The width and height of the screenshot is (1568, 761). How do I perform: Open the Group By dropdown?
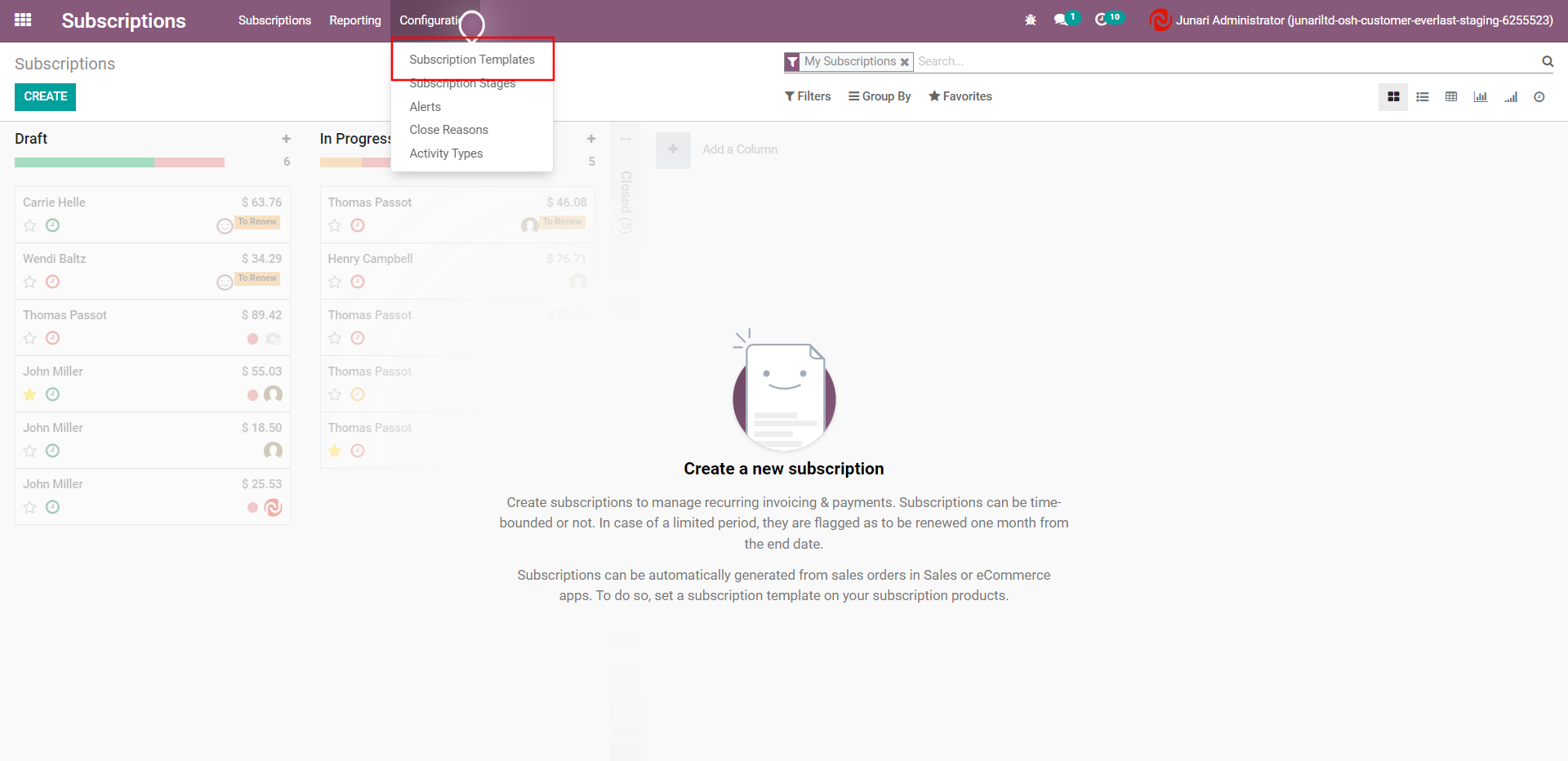click(880, 96)
